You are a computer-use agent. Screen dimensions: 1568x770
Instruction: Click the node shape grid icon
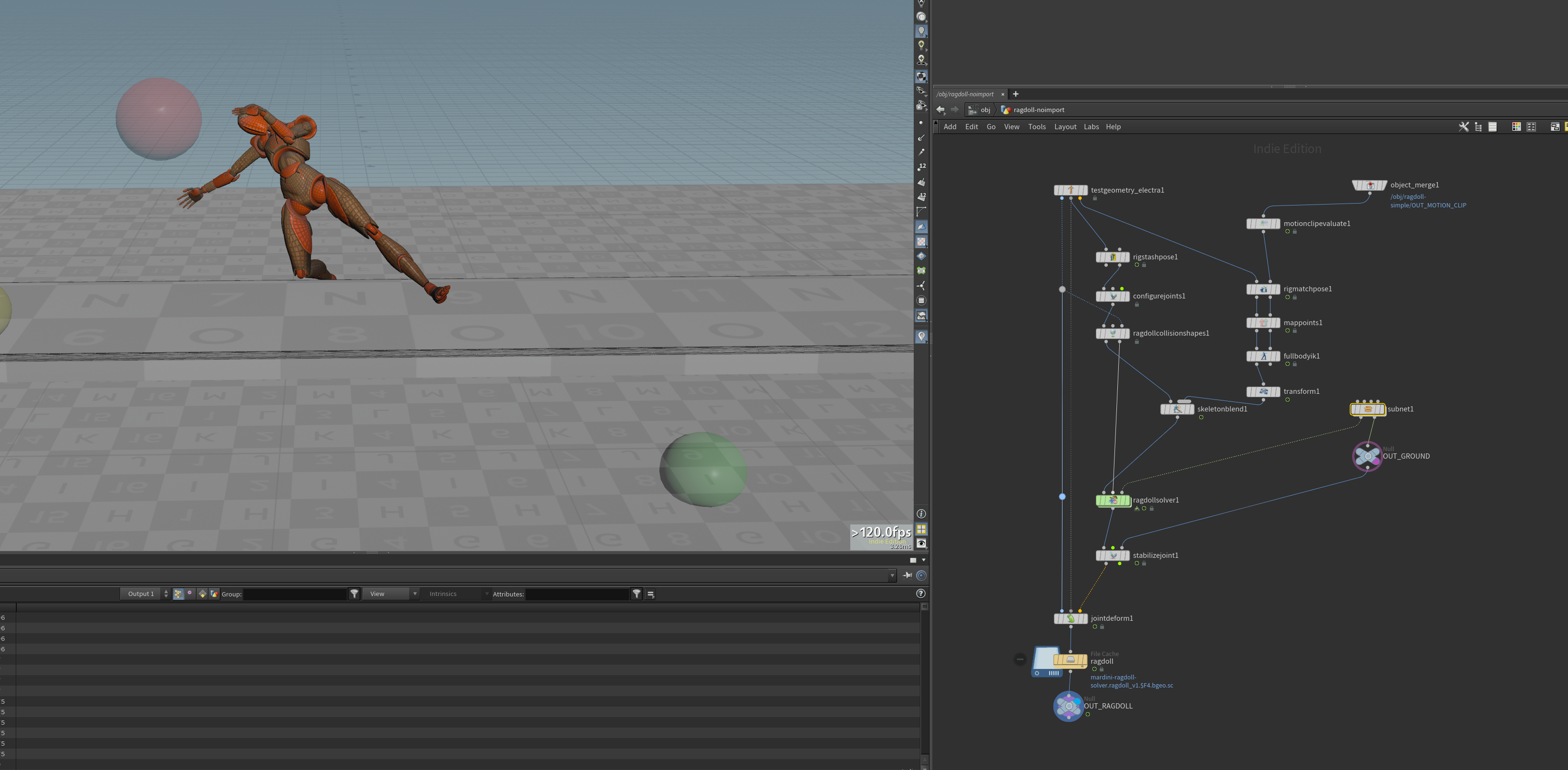[1531, 127]
